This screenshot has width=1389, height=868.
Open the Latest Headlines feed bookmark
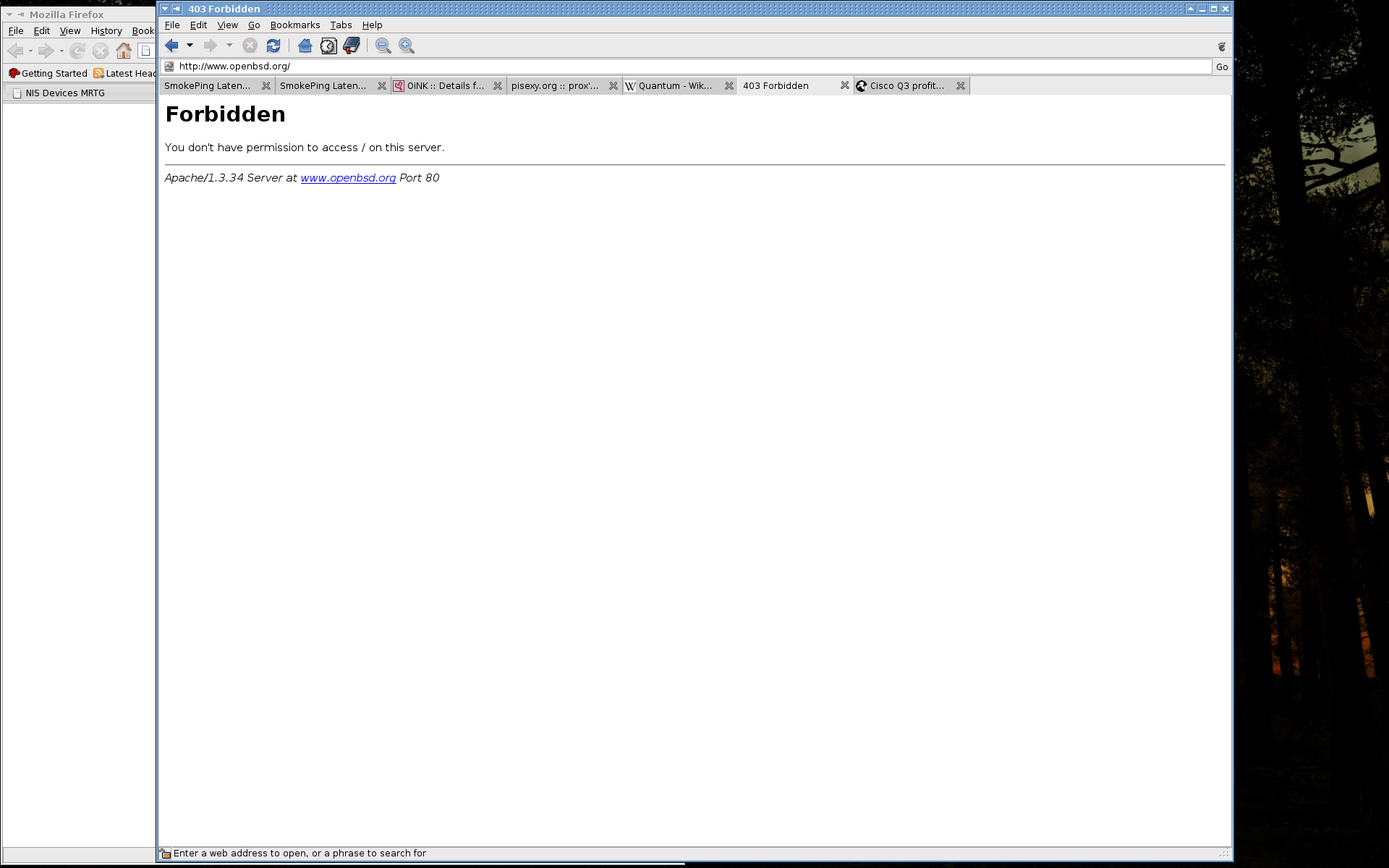coord(125,74)
